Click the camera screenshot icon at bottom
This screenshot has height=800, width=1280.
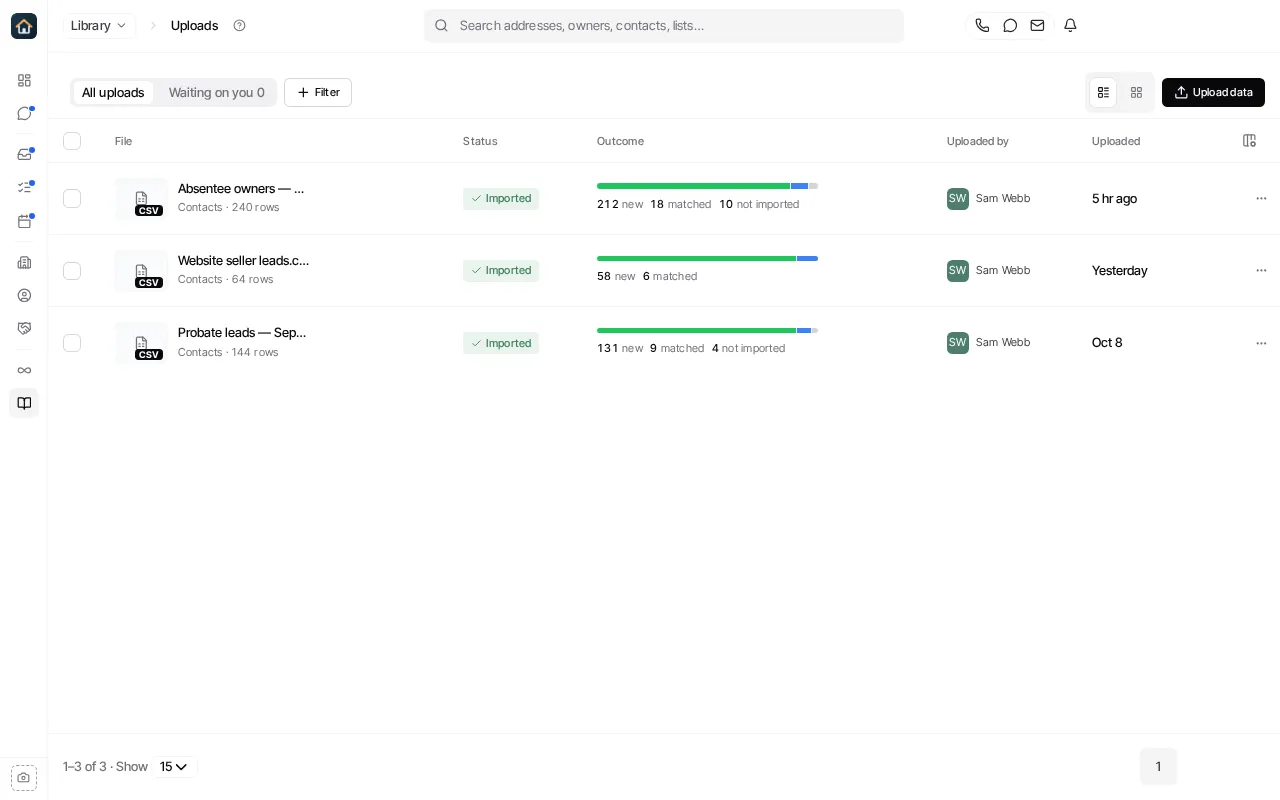[x=24, y=777]
